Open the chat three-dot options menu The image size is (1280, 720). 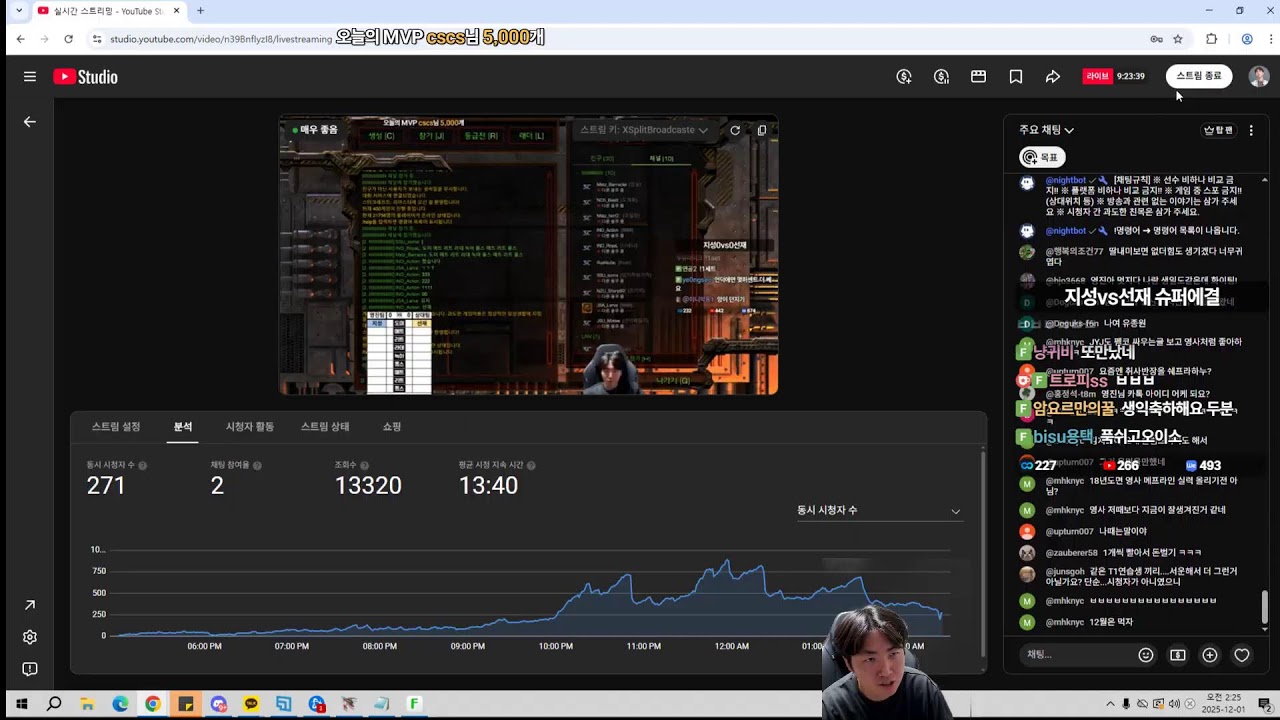1251,130
